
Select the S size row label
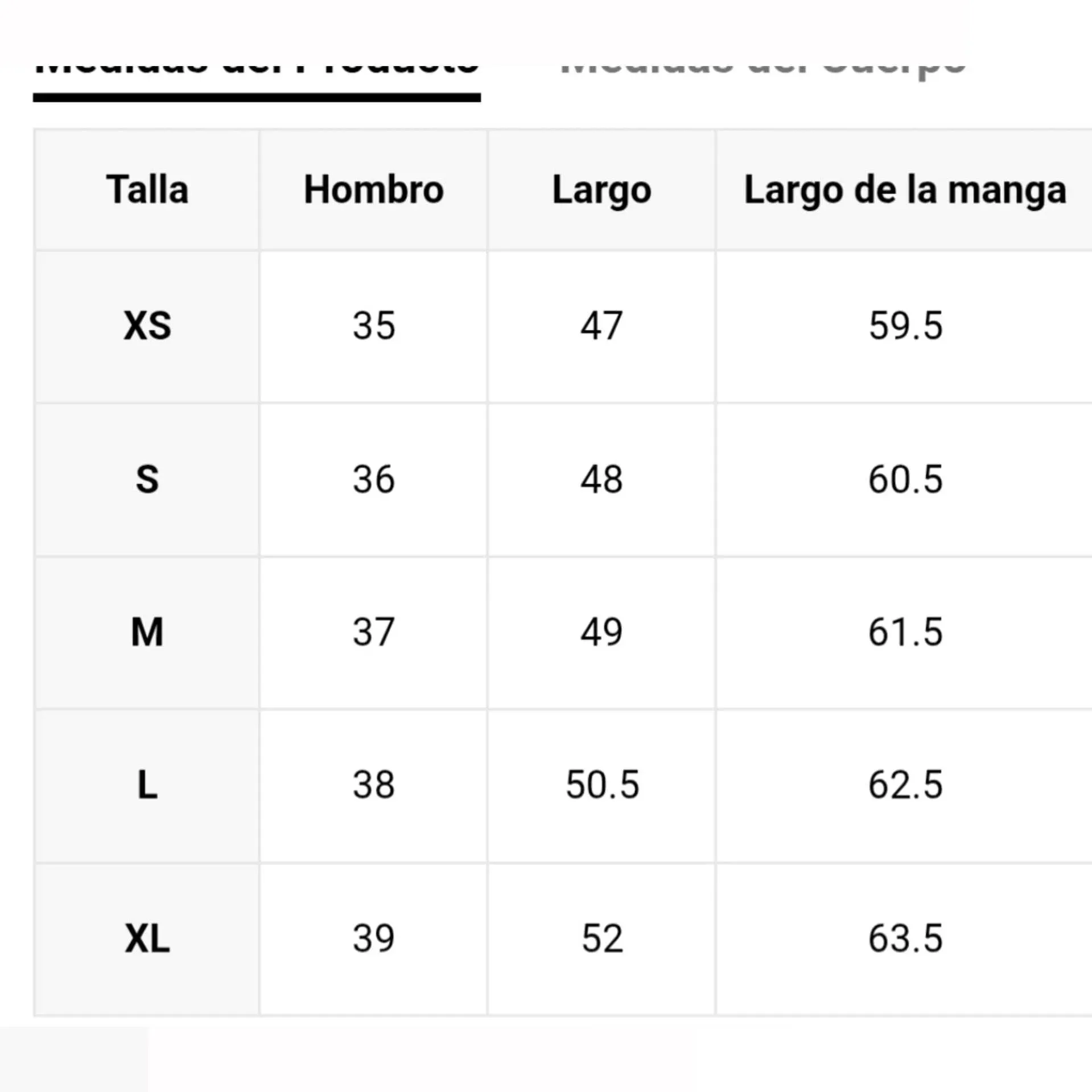pyautogui.click(x=147, y=479)
